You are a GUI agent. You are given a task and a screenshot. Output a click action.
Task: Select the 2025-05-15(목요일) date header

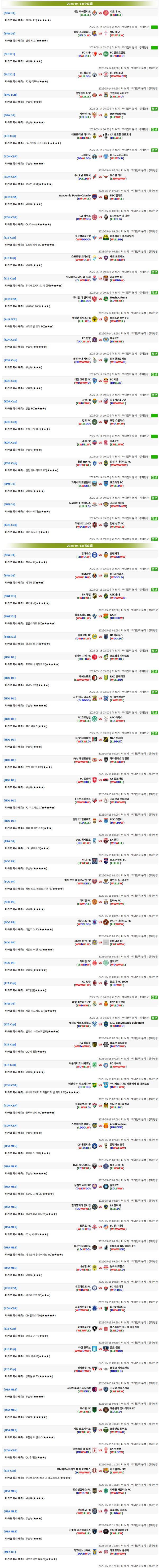79,546
